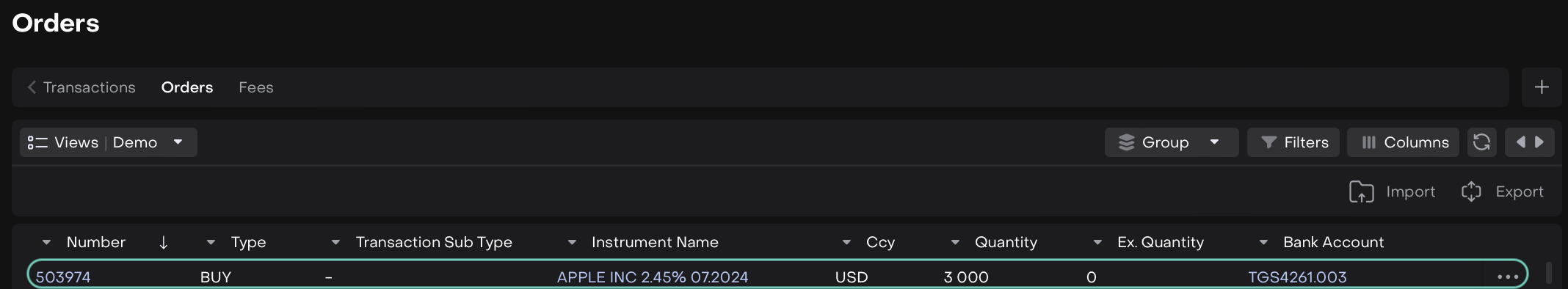Open the three-dot menu for order 503974
1568x289 pixels.
pyautogui.click(x=1508, y=277)
